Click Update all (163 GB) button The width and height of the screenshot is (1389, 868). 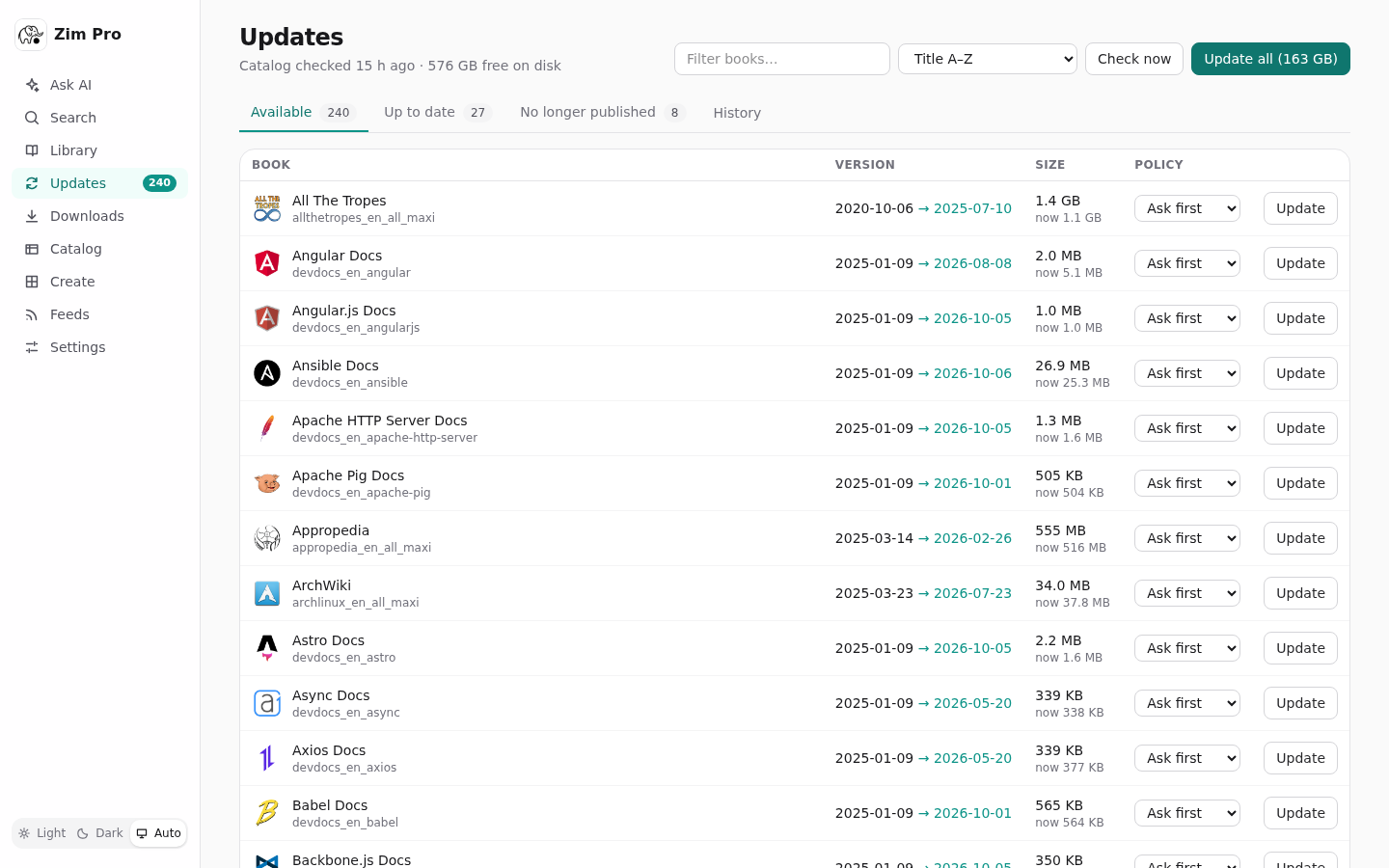(1270, 59)
